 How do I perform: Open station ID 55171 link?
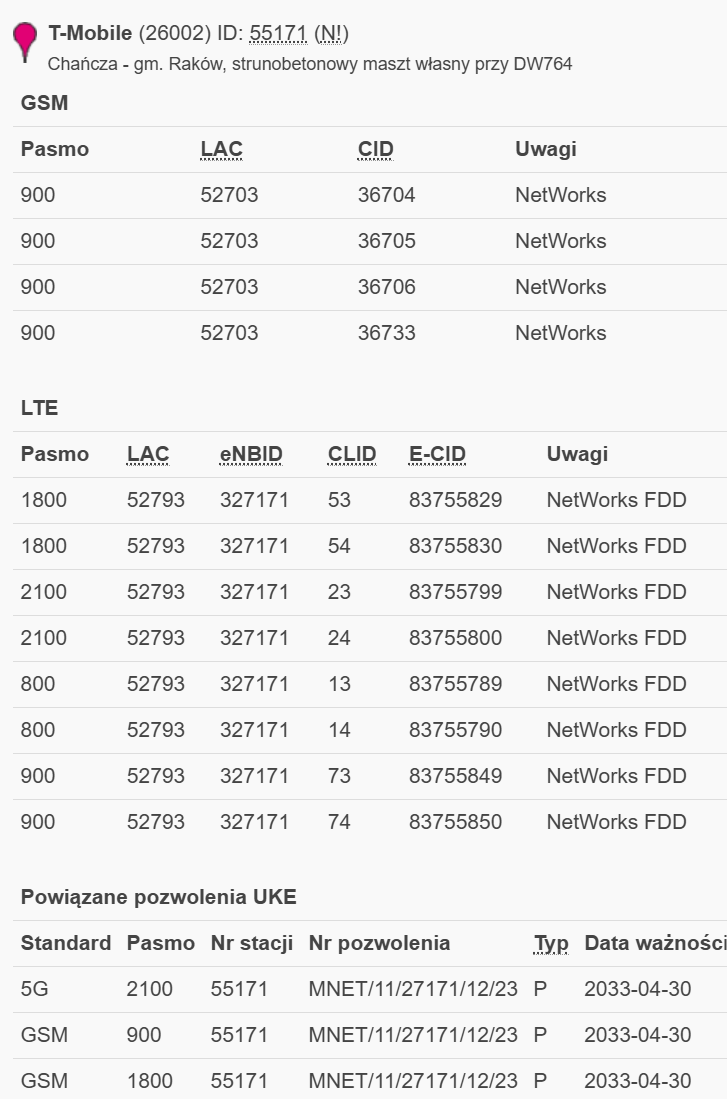(x=278, y=33)
